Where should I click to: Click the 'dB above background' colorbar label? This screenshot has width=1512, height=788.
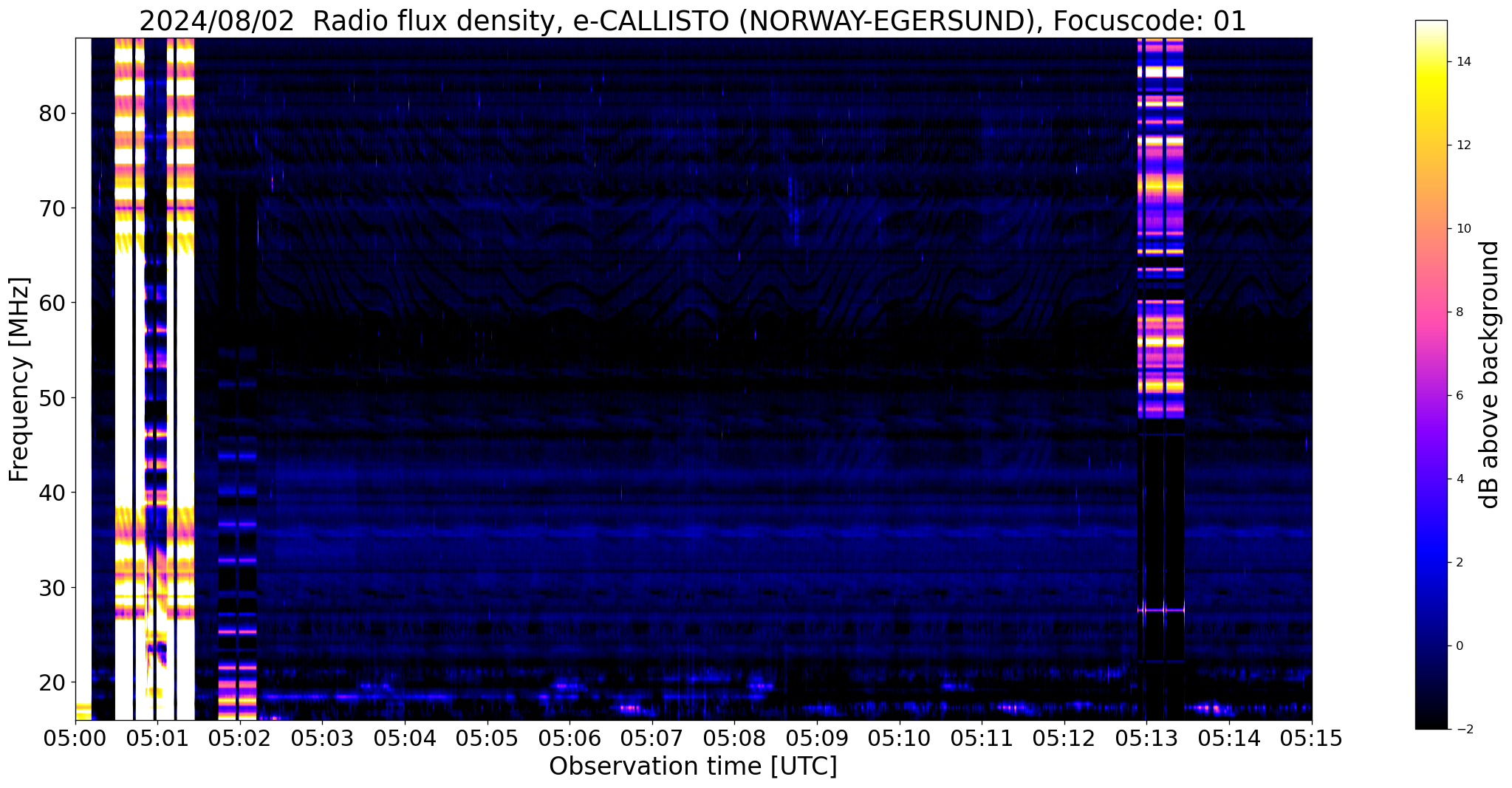coord(1490,374)
